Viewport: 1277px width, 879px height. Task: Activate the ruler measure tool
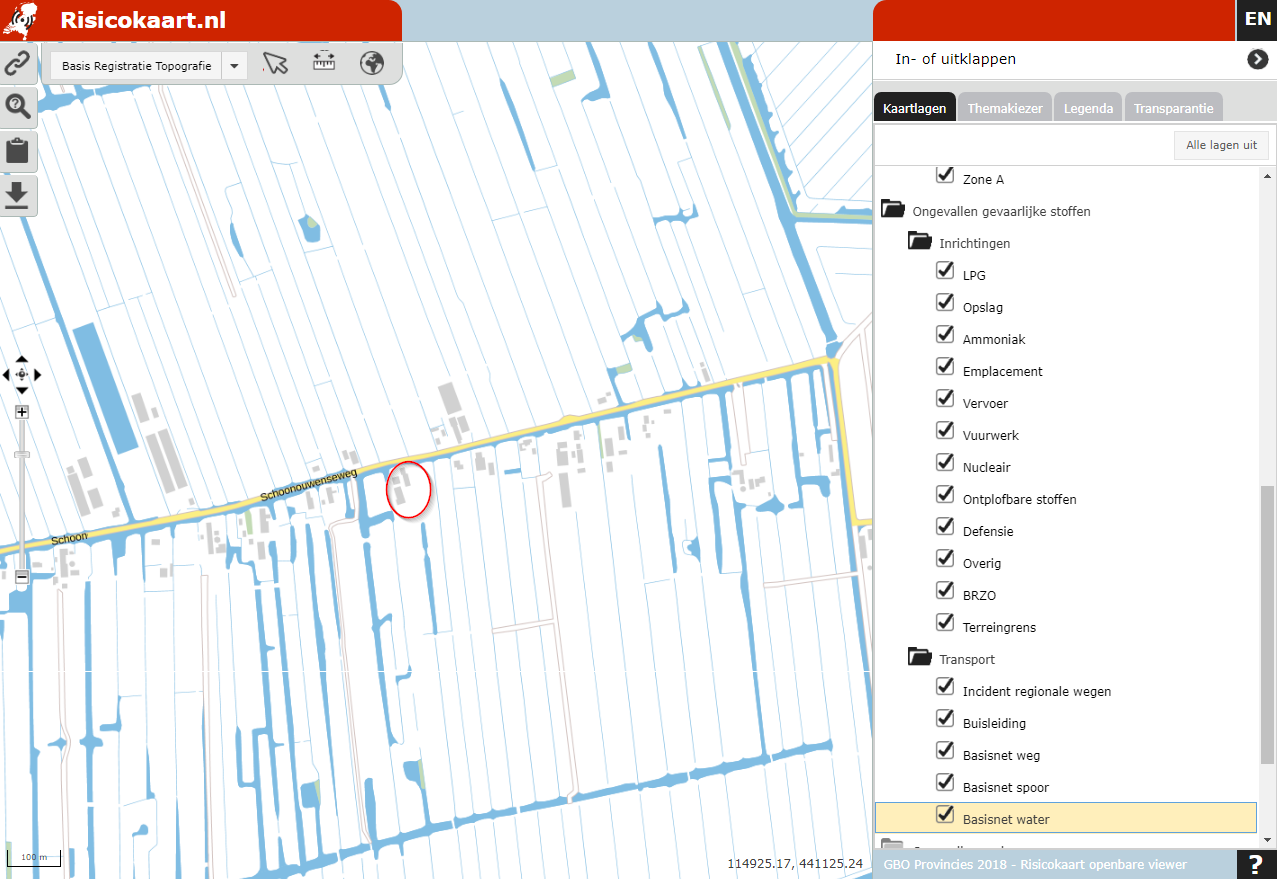point(324,63)
